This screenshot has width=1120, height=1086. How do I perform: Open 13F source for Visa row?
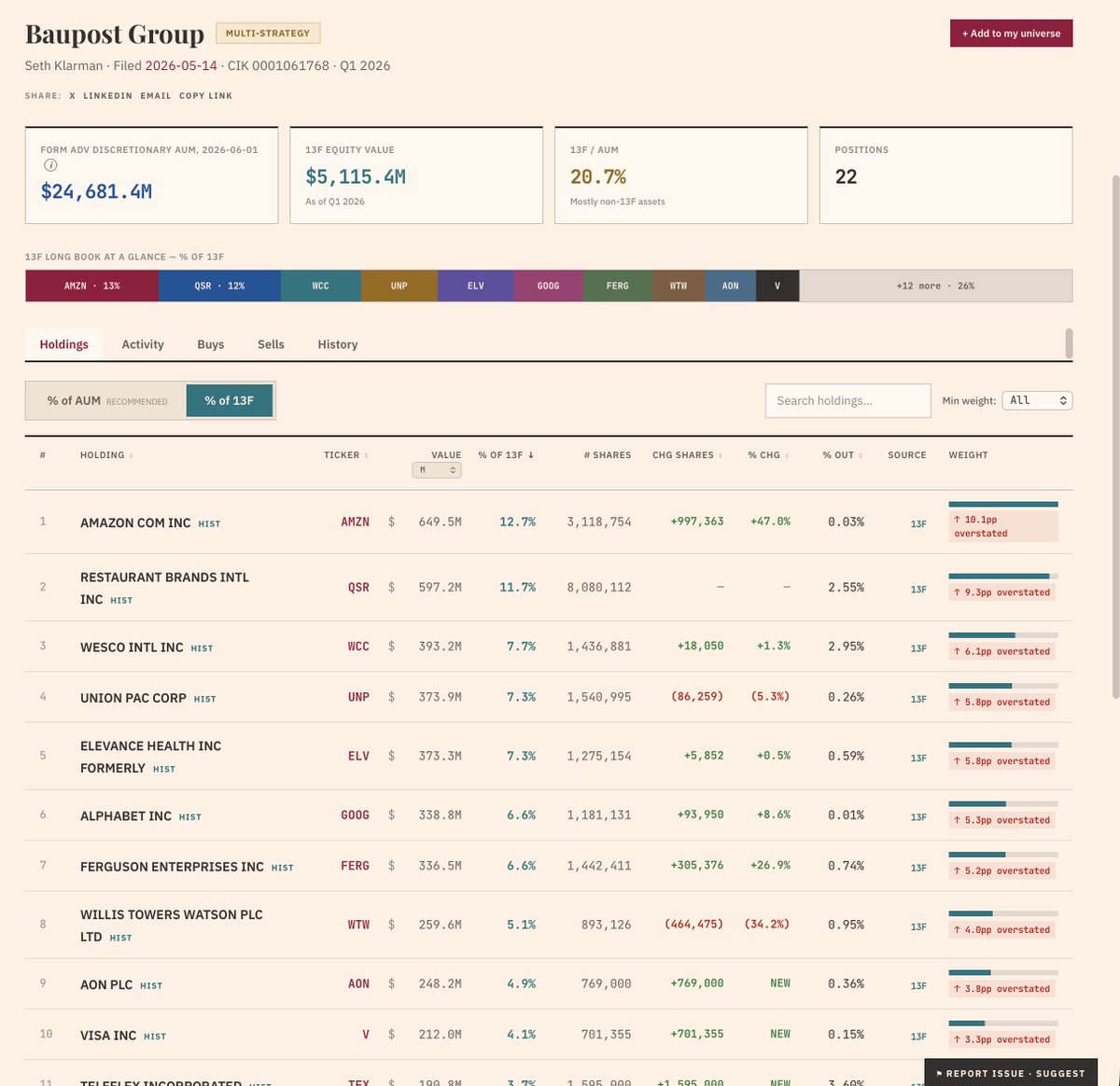(918, 1037)
